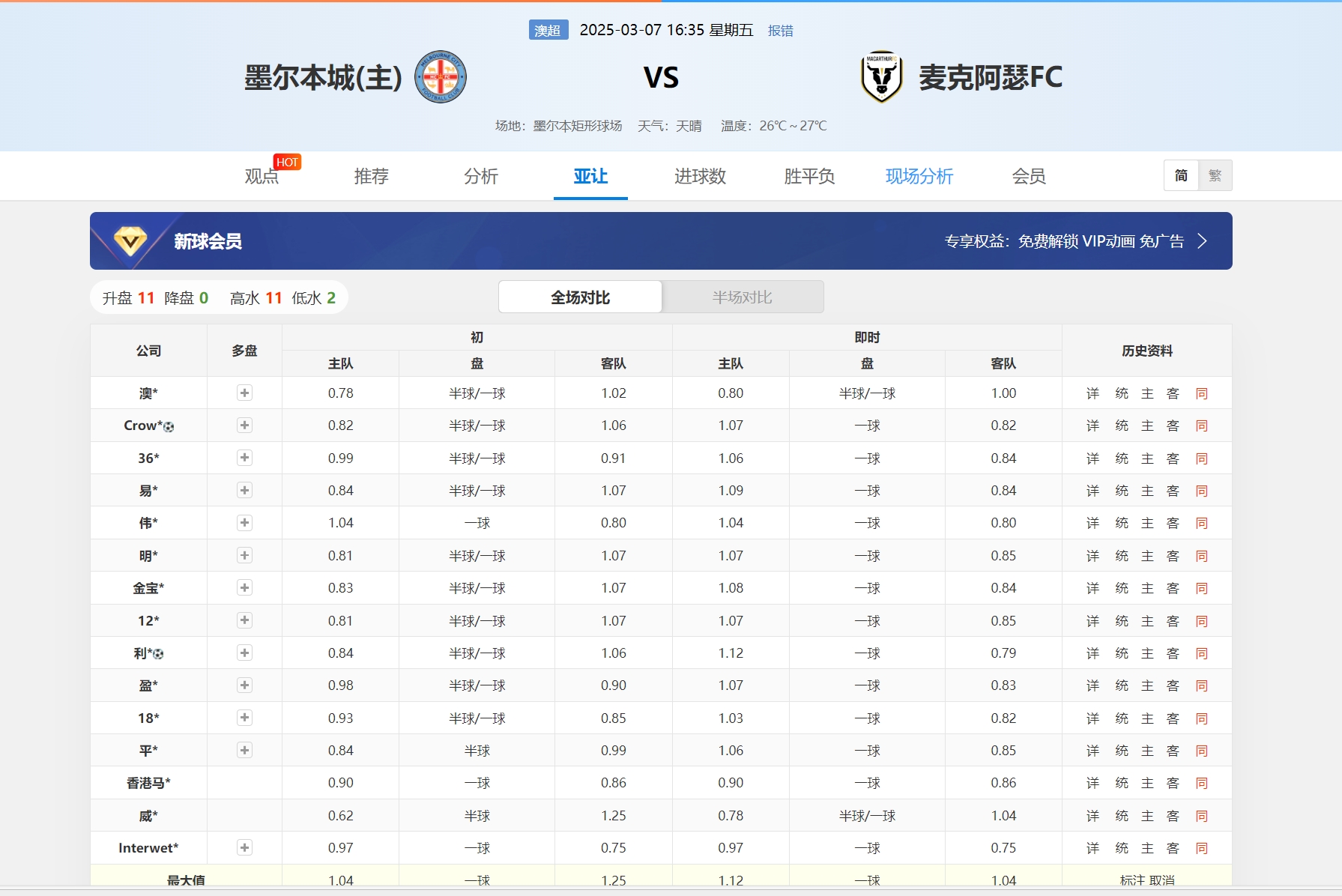Expand multi-handicap plus for 易* row
The height and width of the screenshot is (896, 1342).
coord(244,490)
